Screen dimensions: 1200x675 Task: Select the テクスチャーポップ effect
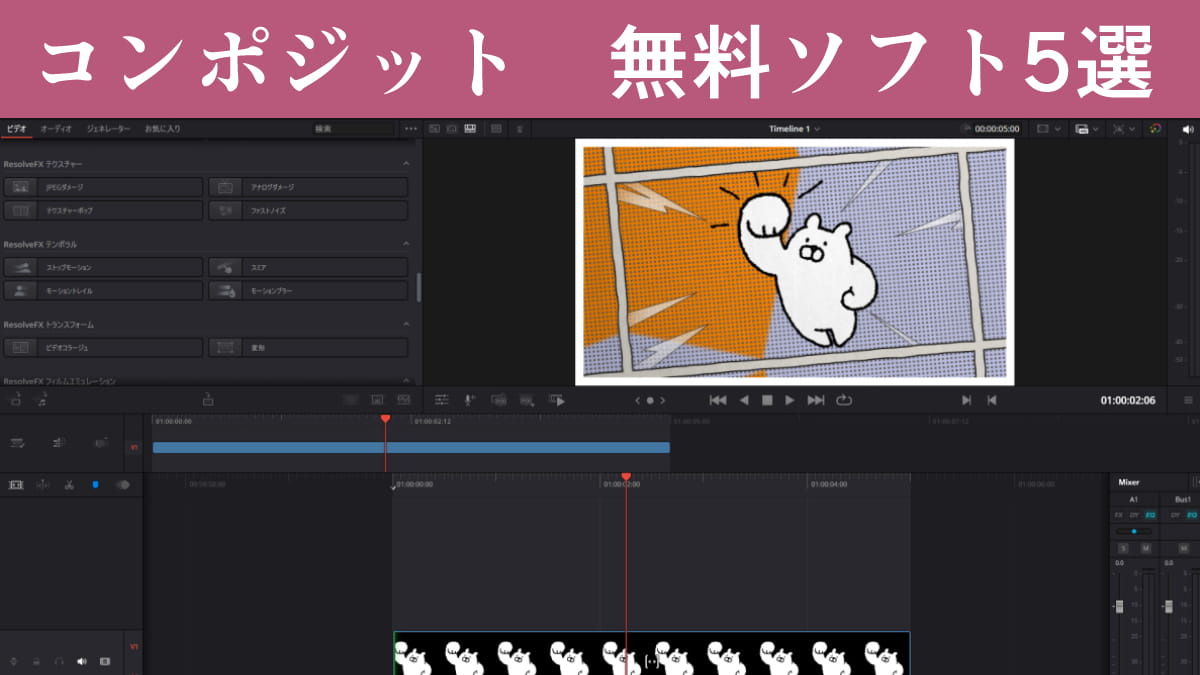click(104, 211)
